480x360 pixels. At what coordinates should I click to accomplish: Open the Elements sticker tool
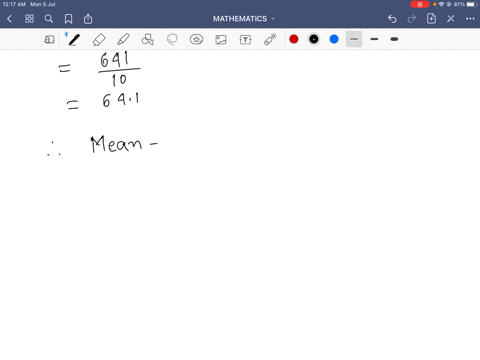point(196,40)
